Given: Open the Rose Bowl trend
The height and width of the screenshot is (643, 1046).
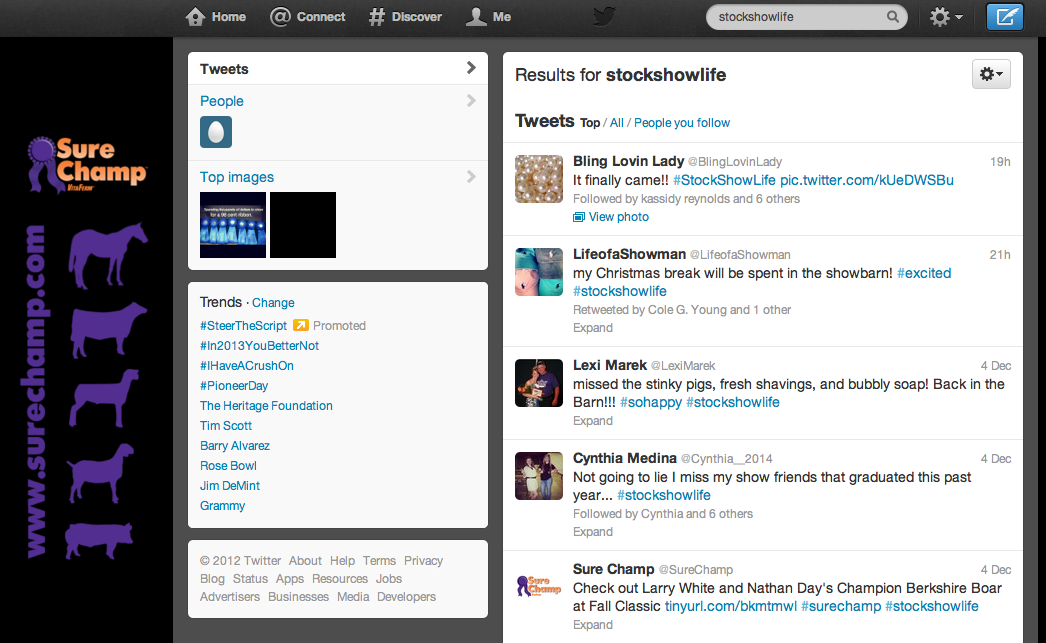Looking at the screenshot, I should [x=228, y=466].
